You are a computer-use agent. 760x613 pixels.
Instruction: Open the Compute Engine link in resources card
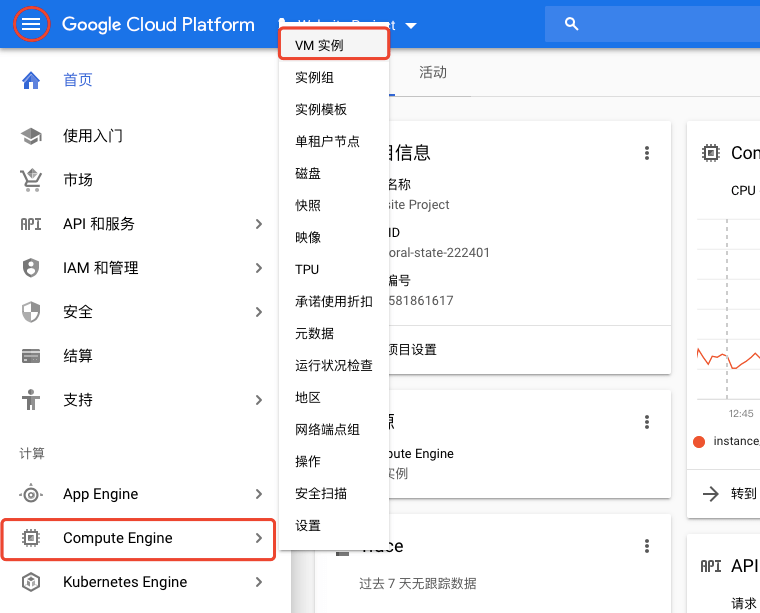pos(421,454)
